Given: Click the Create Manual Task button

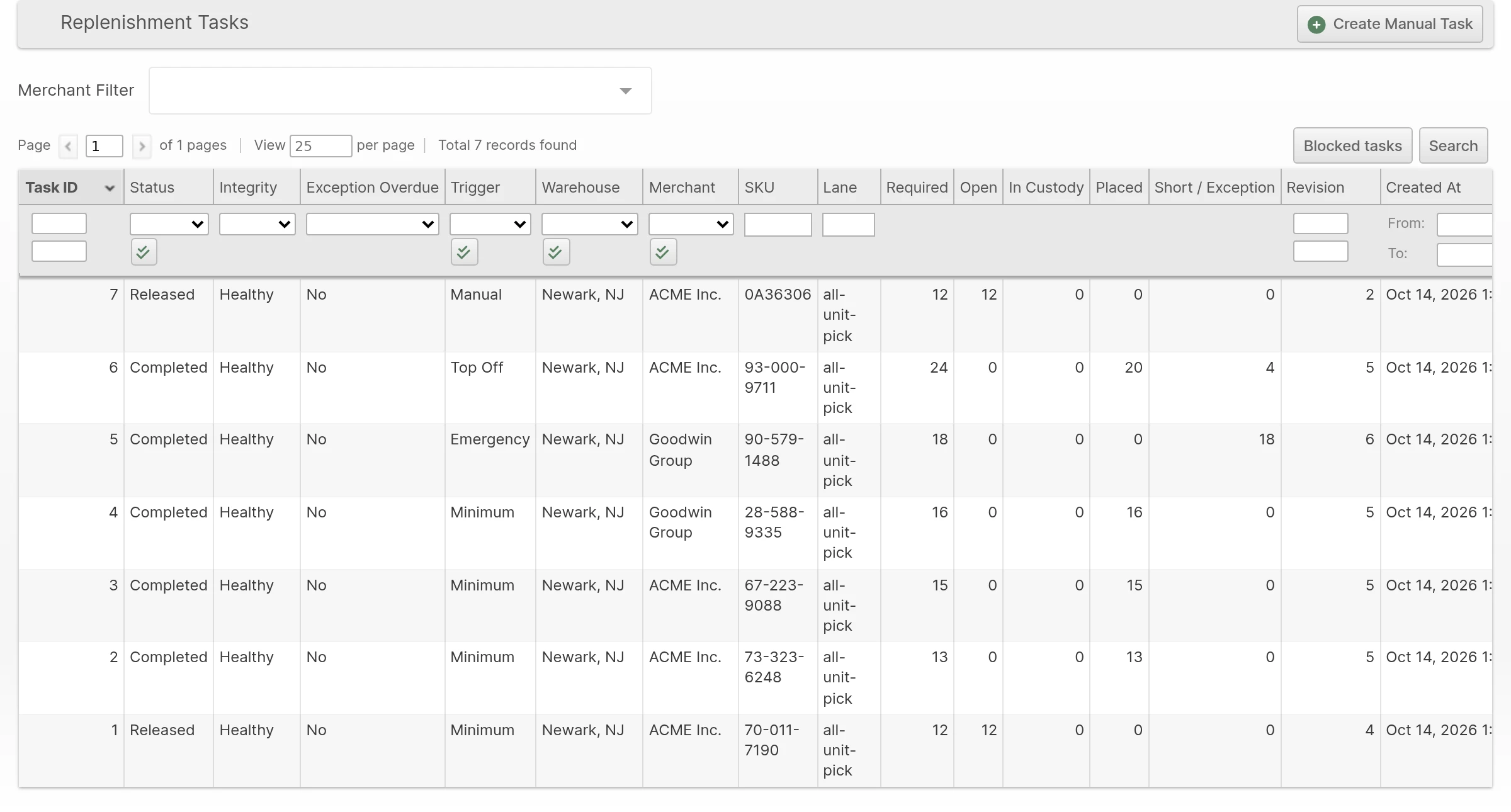Looking at the screenshot, I should point(1389,24).
